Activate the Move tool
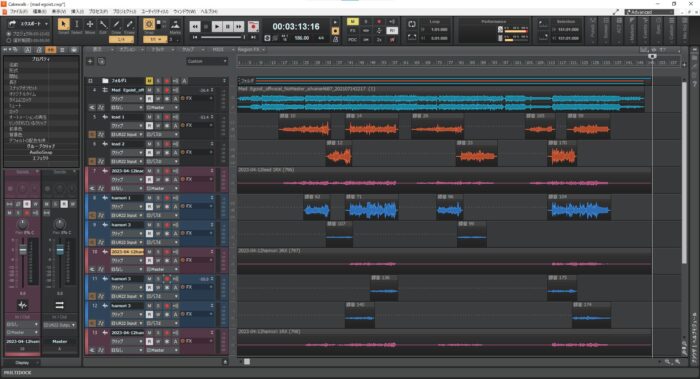The height and width of the screenshot is (379, 700). coord(90,25)
